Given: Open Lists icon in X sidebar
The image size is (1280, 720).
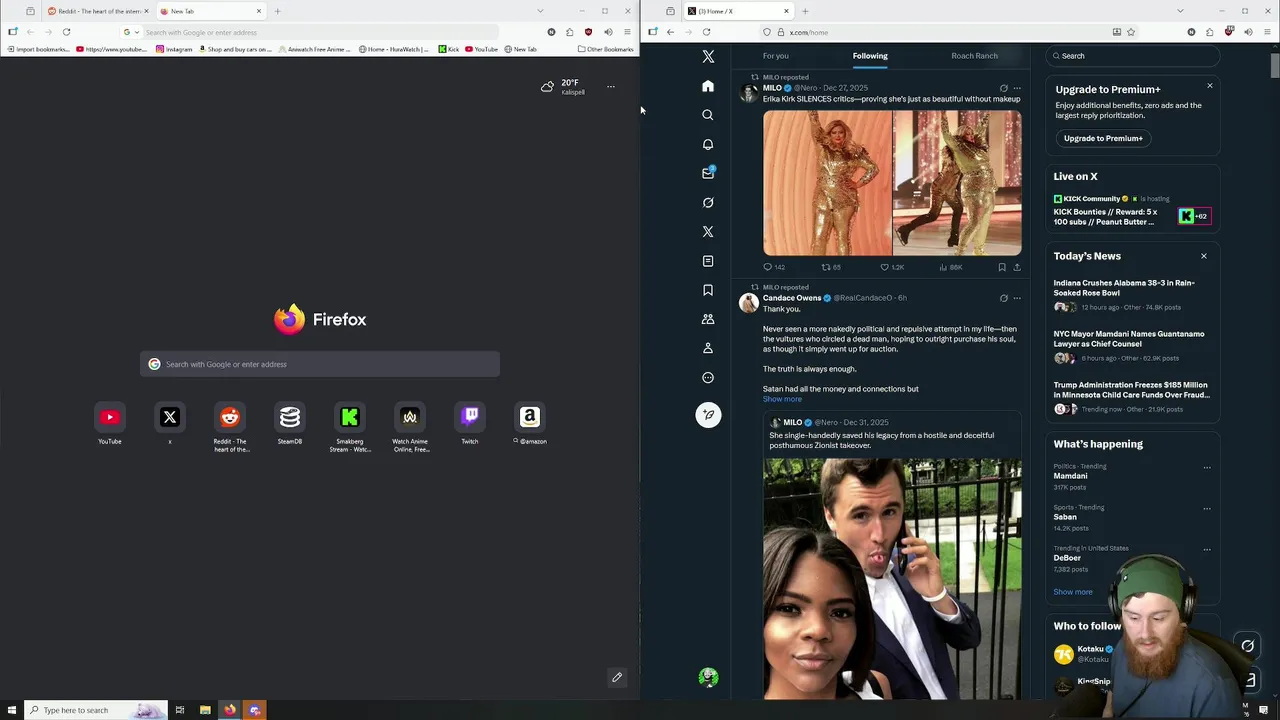Looking at the screenshot, I should click(708, 261).
